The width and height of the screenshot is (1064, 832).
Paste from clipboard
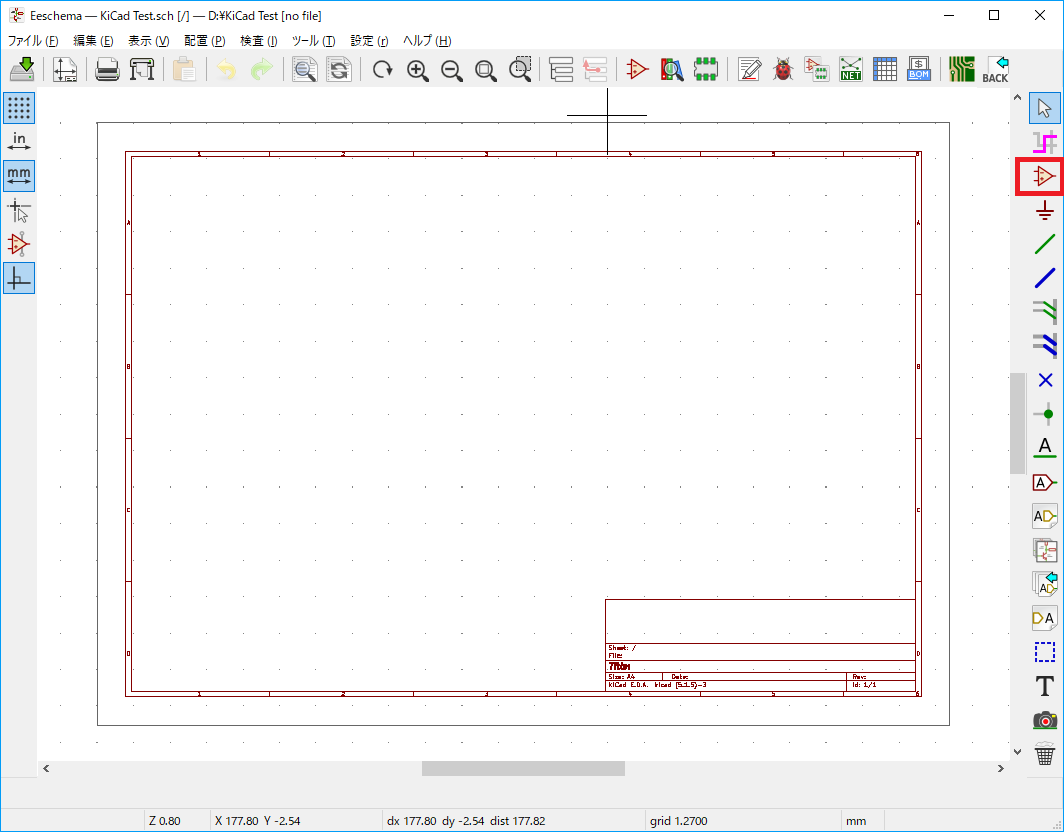coord(184,69)
